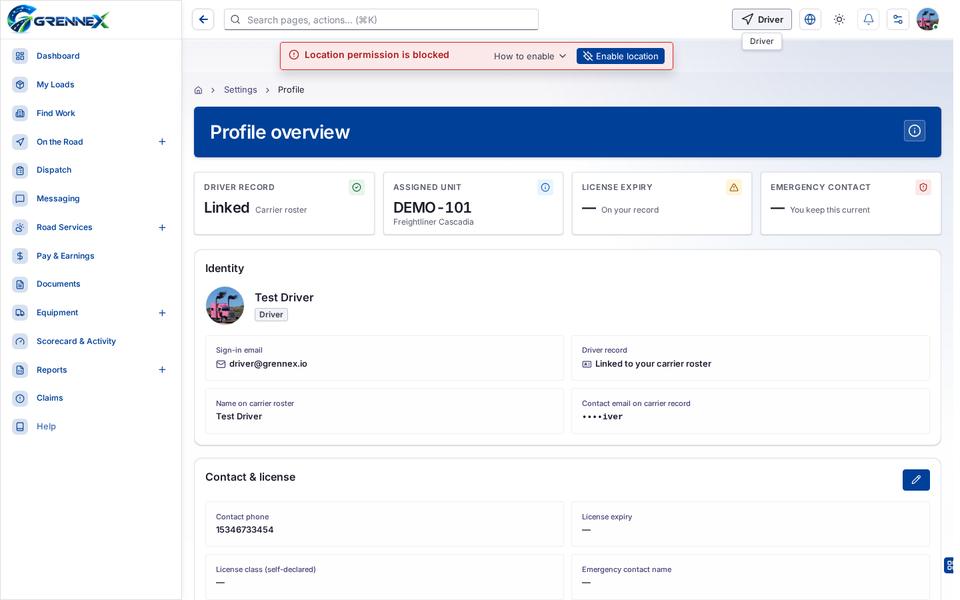Toggle the light theme sun icon
Image resolution: width=960 pixels, height=600 pixels.
click(839, 20)
